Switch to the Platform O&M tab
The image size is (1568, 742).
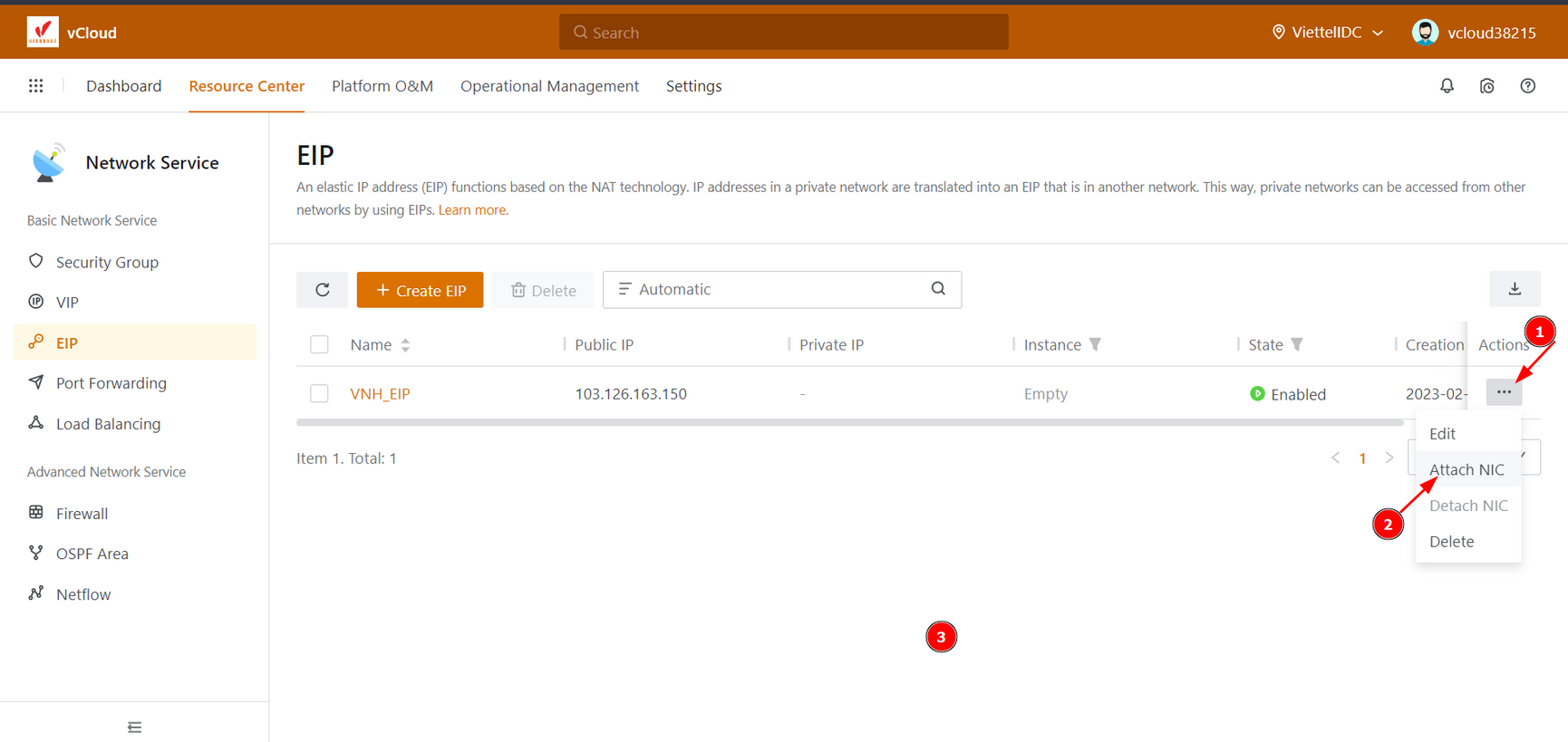[382, 86]
